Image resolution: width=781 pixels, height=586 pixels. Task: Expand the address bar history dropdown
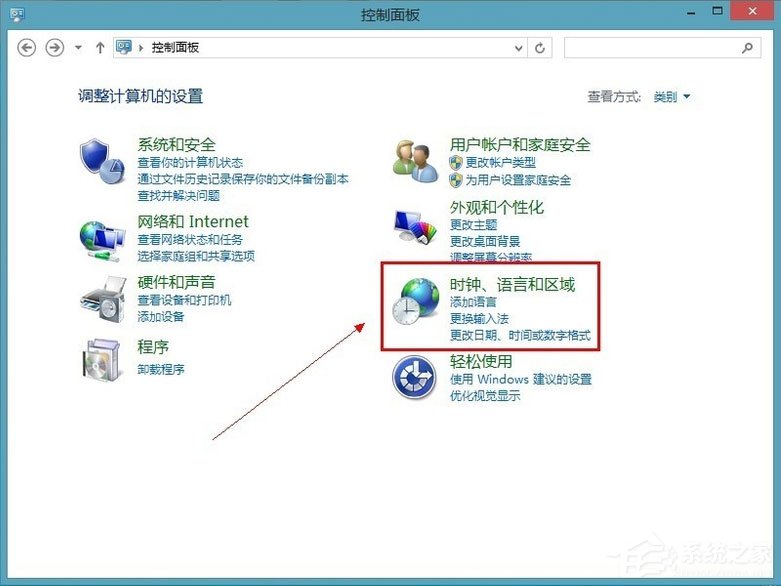tap(518, 47)
